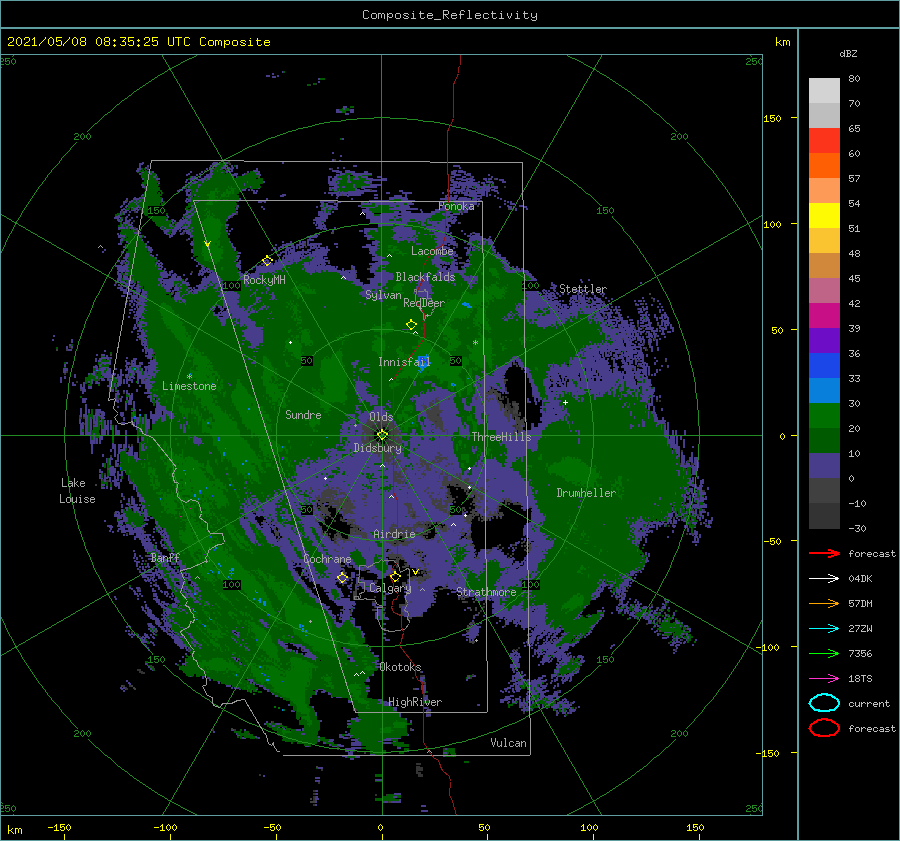Click the green 7356 arrow icon
The image size is (900, 841).
point(824,653)
